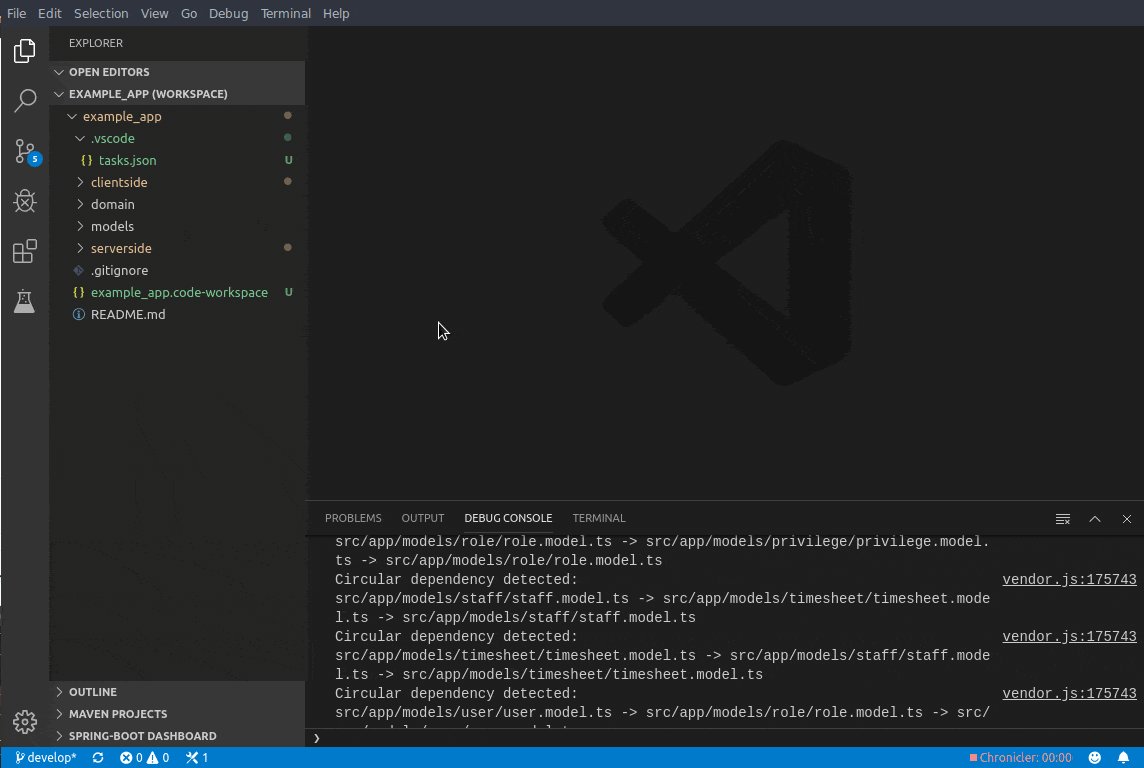Viewport: 1144px width, 768px height.
Task: Click the notifications bell icon
Action: pos(1123,758)
